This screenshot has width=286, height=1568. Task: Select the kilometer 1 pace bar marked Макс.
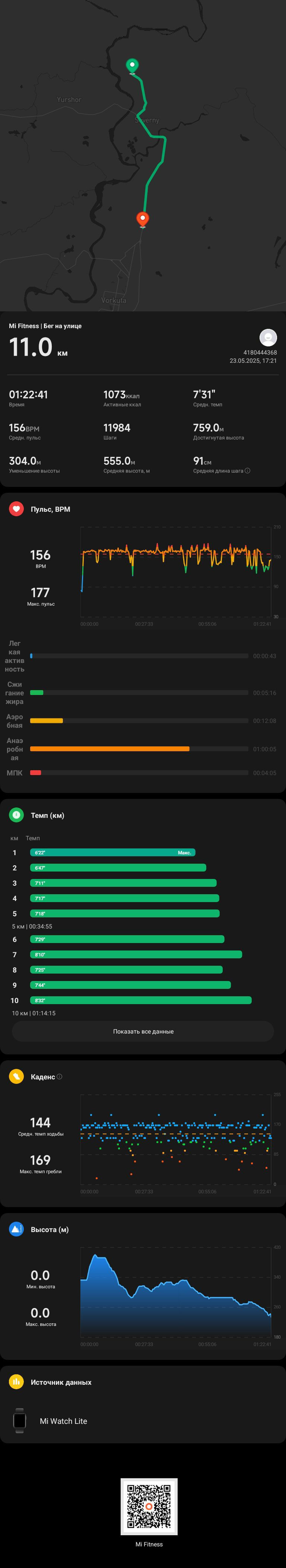pos(112,853)
